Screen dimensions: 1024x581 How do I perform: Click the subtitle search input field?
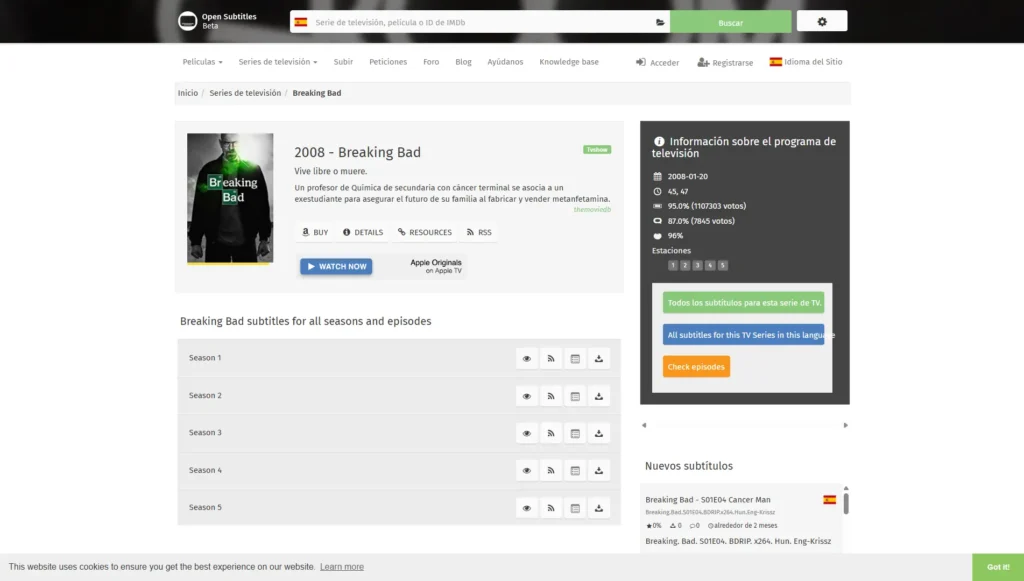tap(480, 22)
